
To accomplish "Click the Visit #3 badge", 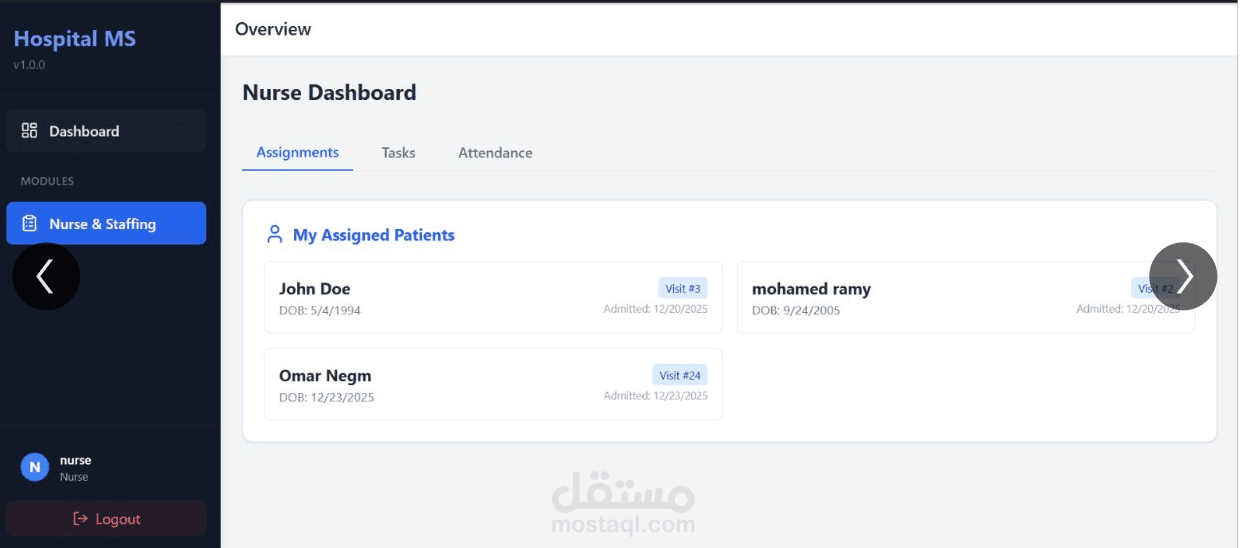I will click(683, 289).
